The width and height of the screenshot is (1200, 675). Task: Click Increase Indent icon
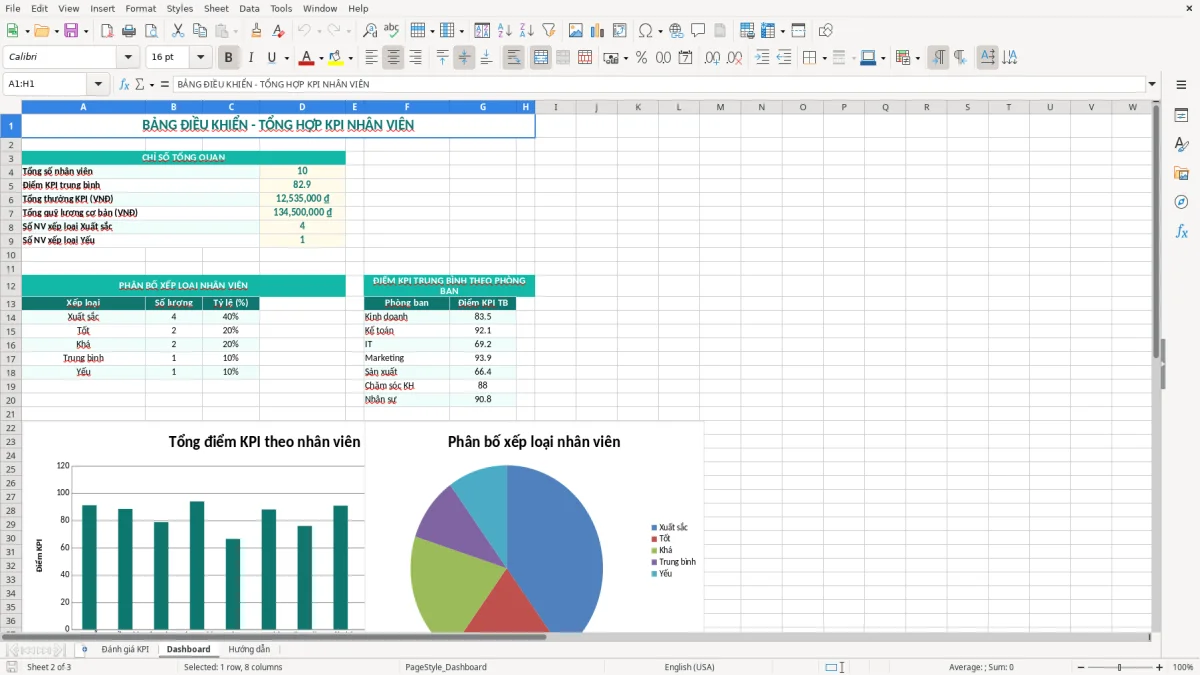[x=762, y=58]
